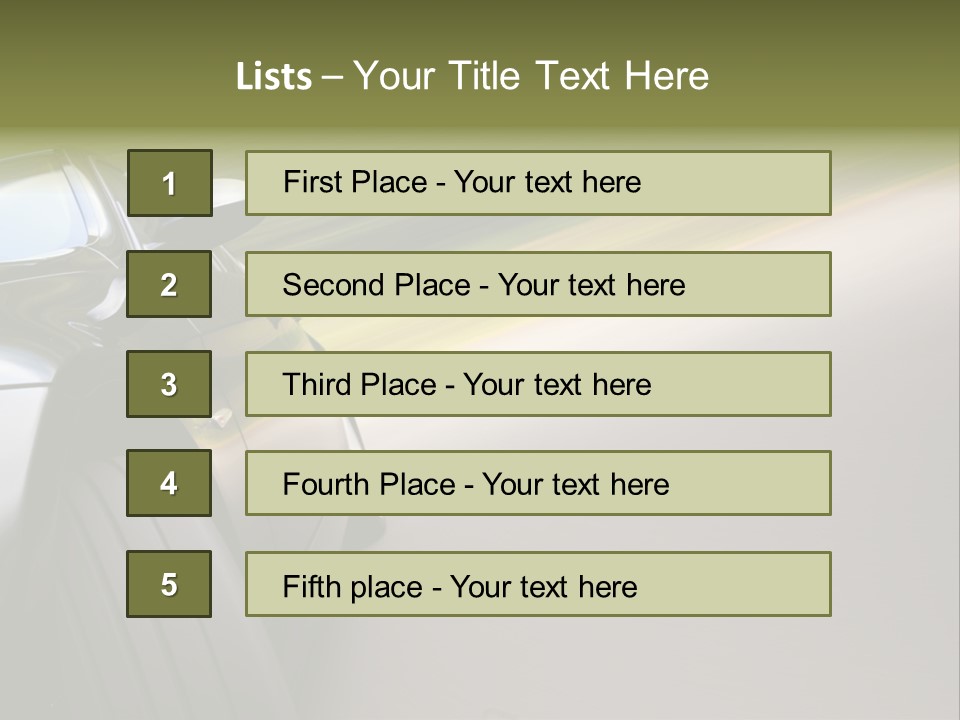The image size is (960, 720).
Task: Click the text Fifth place
Action: click(x=353, y=587)
